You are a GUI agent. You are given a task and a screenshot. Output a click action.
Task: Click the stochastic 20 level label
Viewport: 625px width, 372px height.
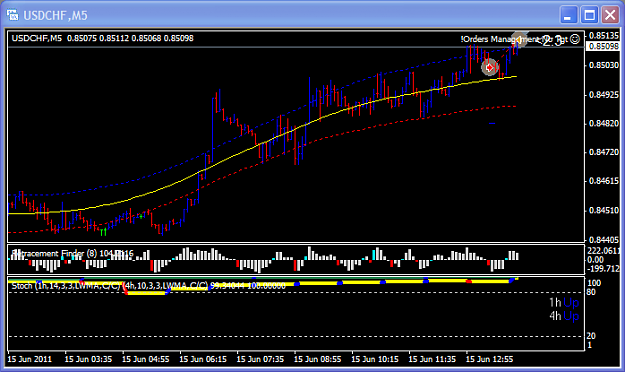591,336
